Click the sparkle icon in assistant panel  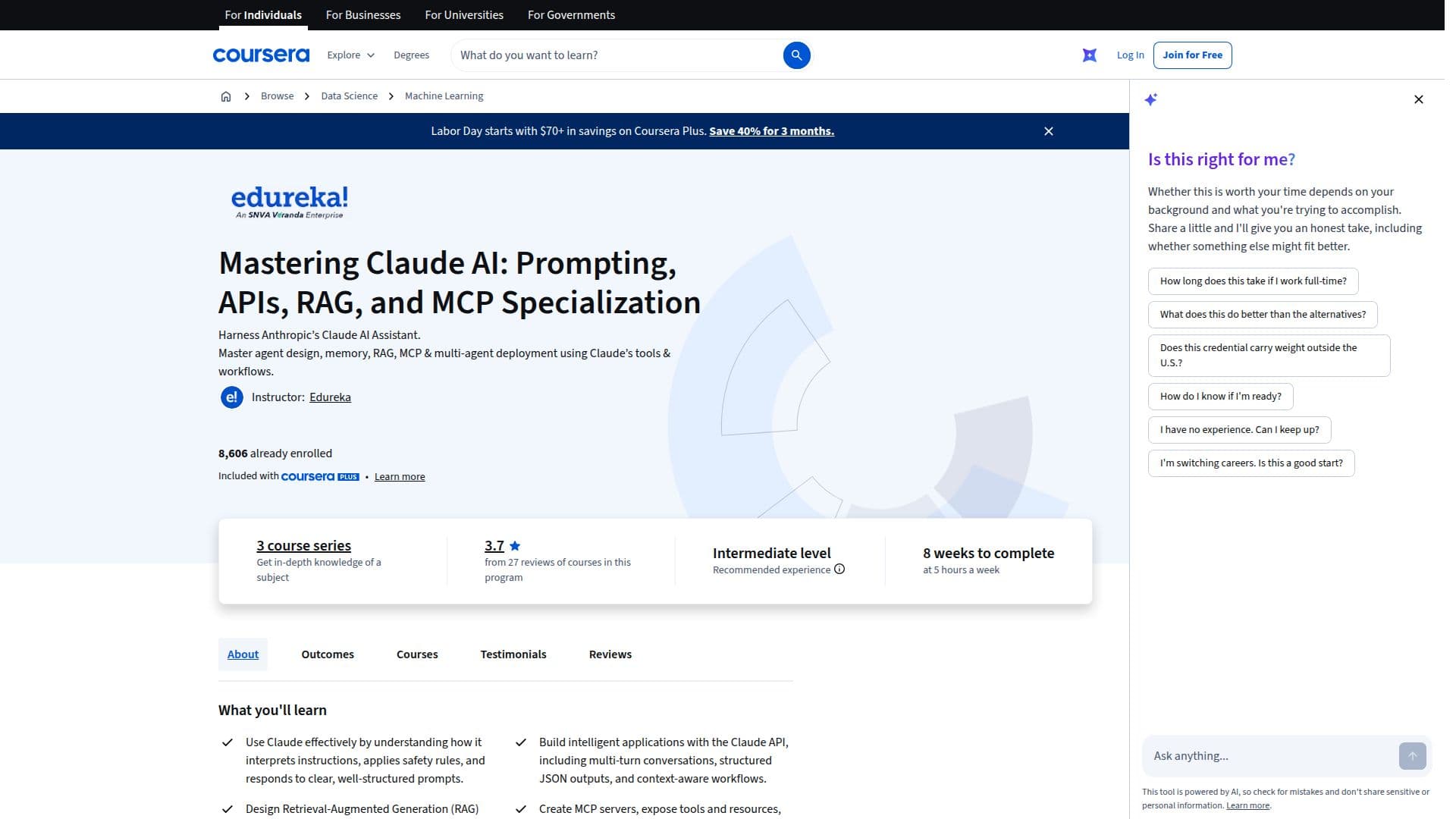(x=1150, y=99)
